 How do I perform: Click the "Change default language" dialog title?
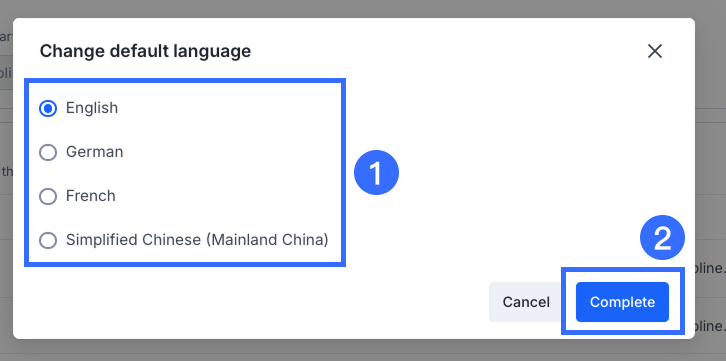[x=145, y=51]
